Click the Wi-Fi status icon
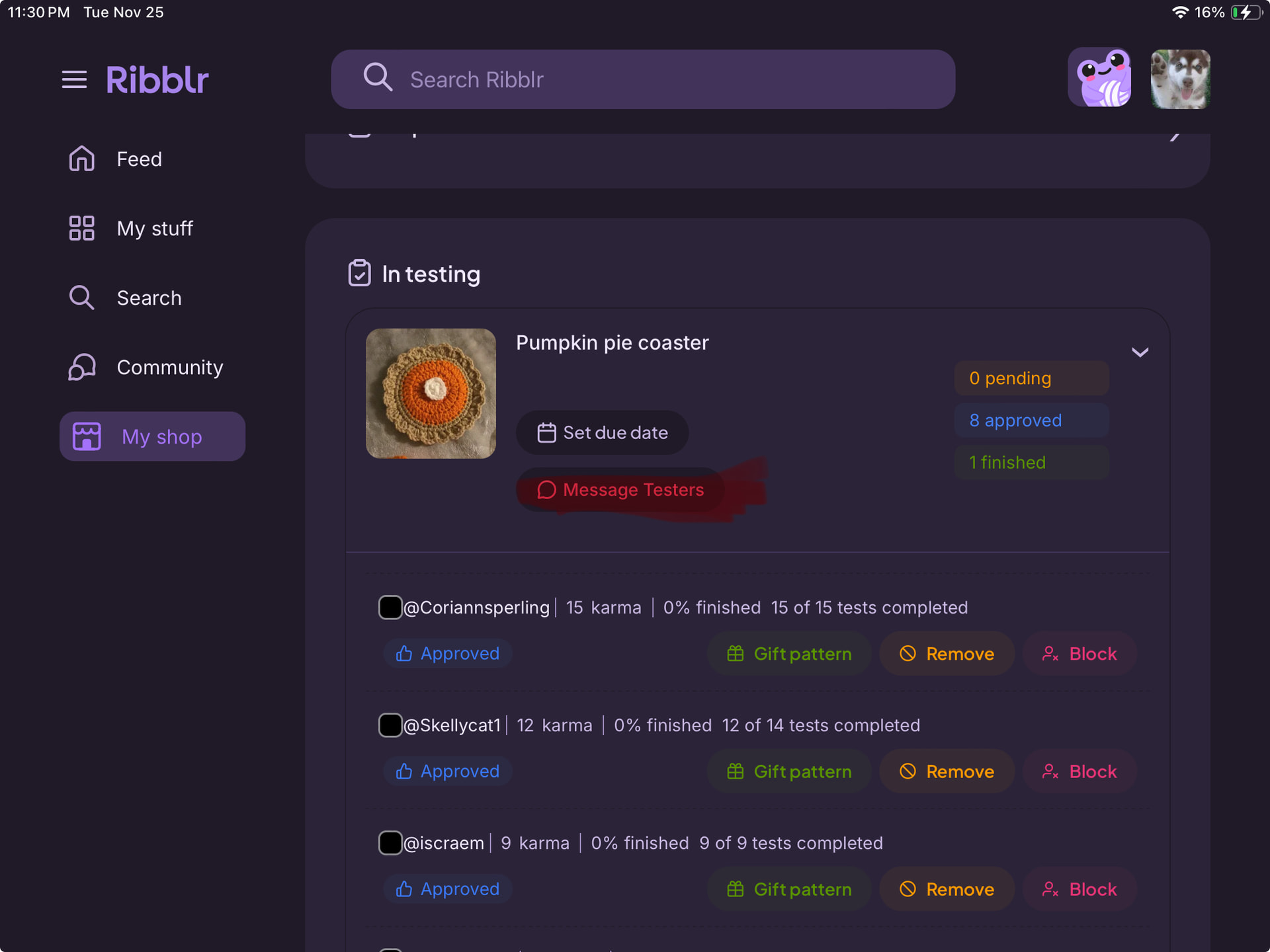The height and width of the screenshot is (952, 1270). (1179, 13)
